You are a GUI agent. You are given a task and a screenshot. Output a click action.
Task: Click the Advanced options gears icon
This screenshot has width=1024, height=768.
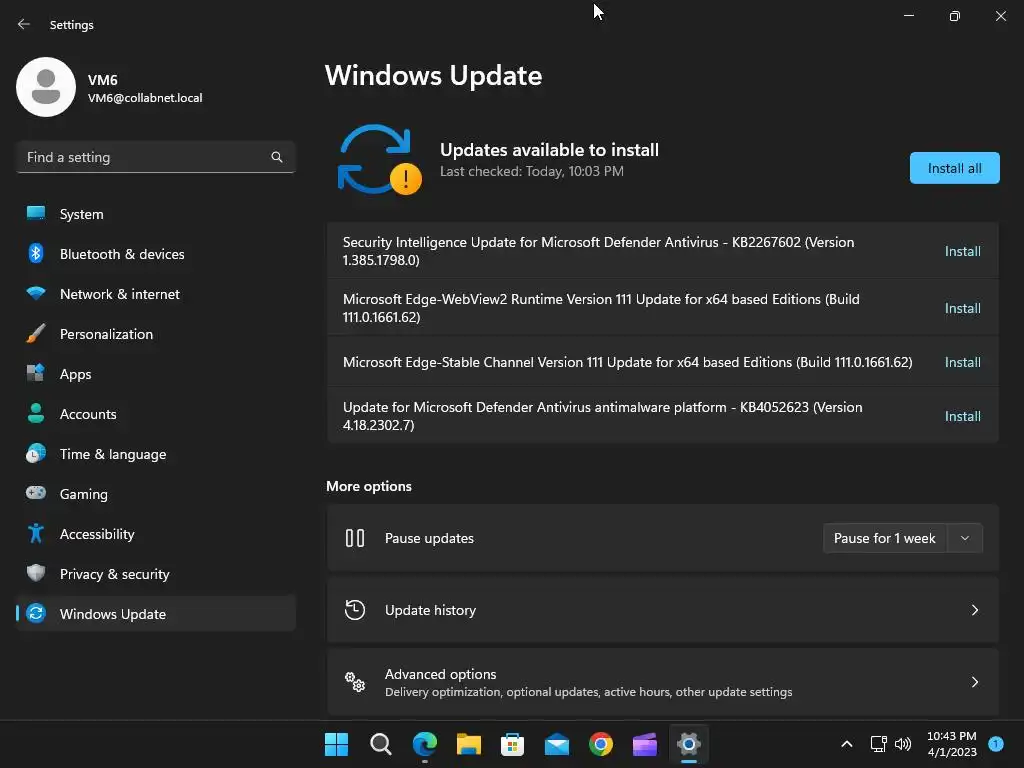(355, 682)
